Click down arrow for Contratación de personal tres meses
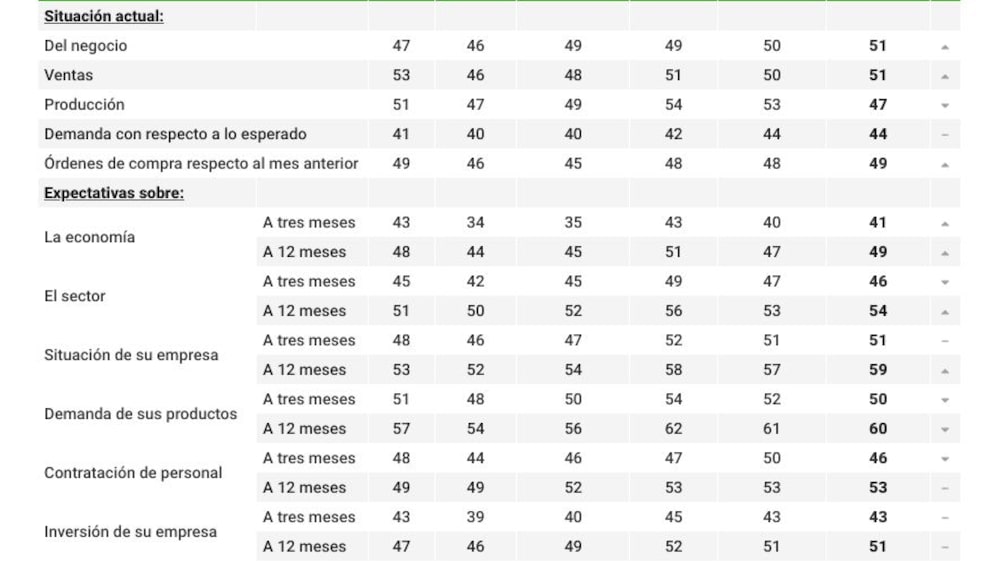1000x562 pixels. [x=945, y=459]
